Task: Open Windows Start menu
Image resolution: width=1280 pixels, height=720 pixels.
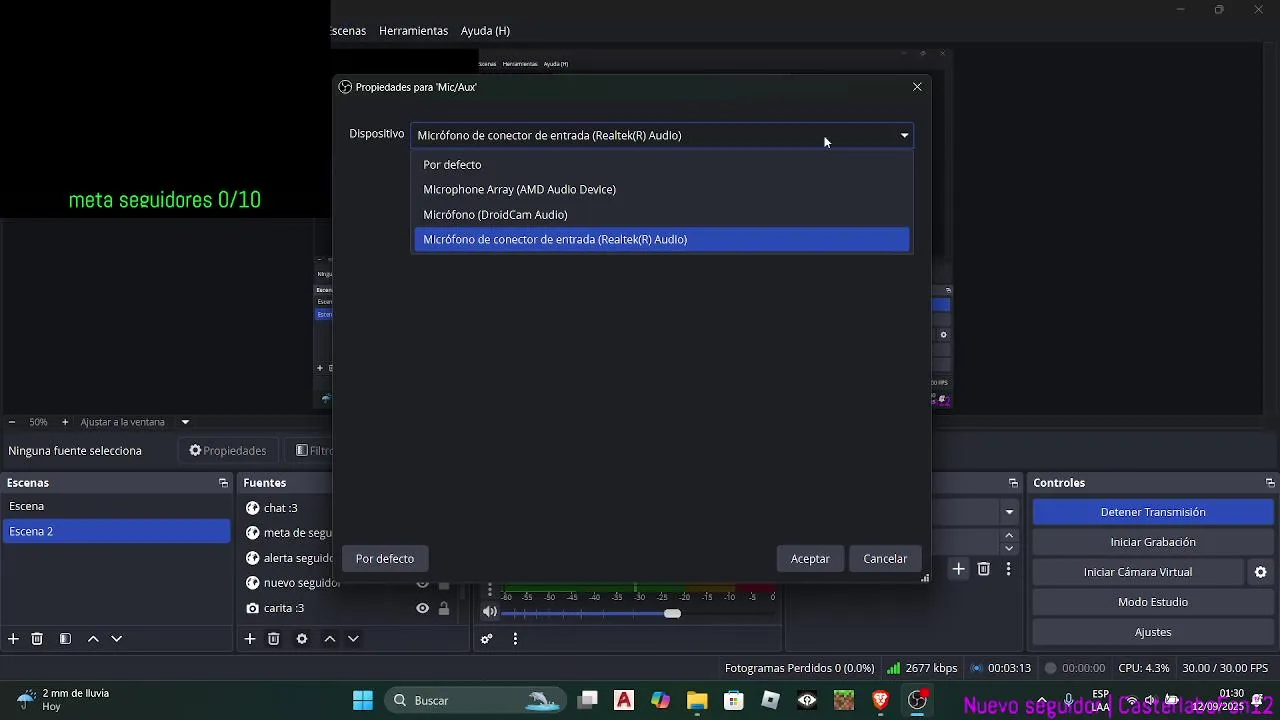Action: pyautogui.click(x=363, y=700)
